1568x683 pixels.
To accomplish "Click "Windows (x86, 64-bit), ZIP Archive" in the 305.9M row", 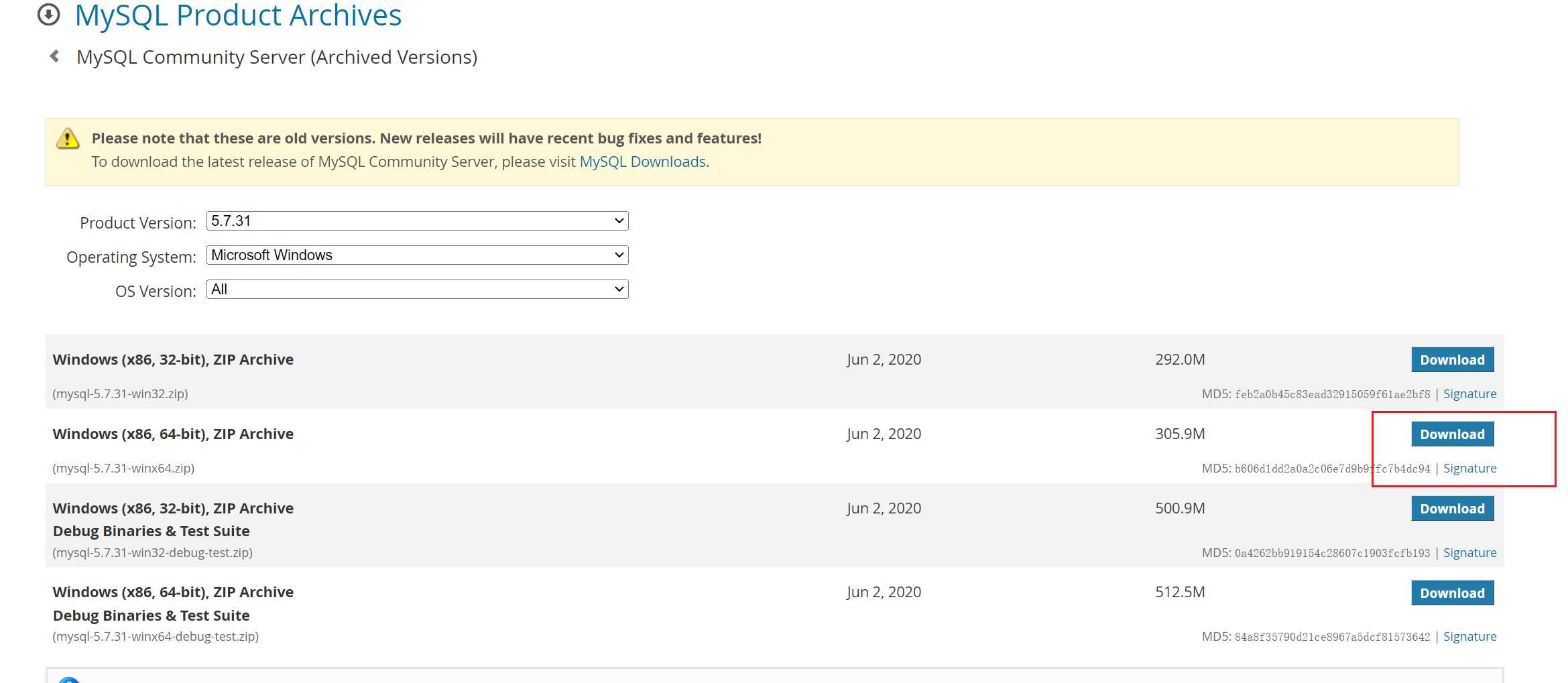I will pos(173,434).
